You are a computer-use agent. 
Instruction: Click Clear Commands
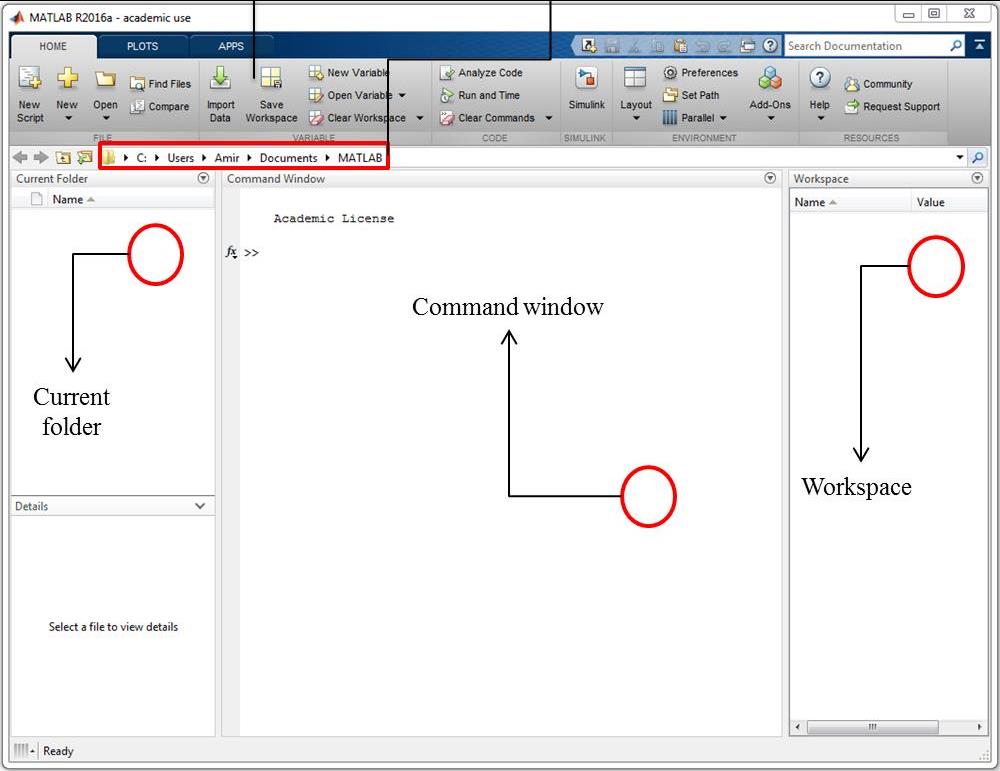tap(487, 118)
